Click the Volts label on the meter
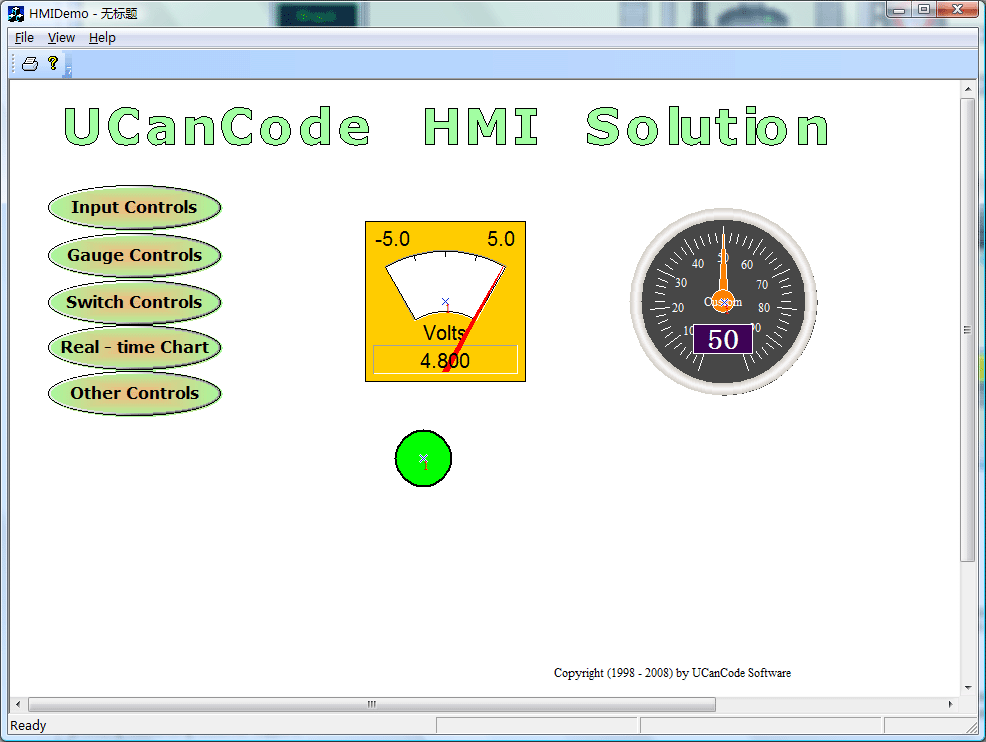This screenshot has width=986, height=742. click(444, 332)
